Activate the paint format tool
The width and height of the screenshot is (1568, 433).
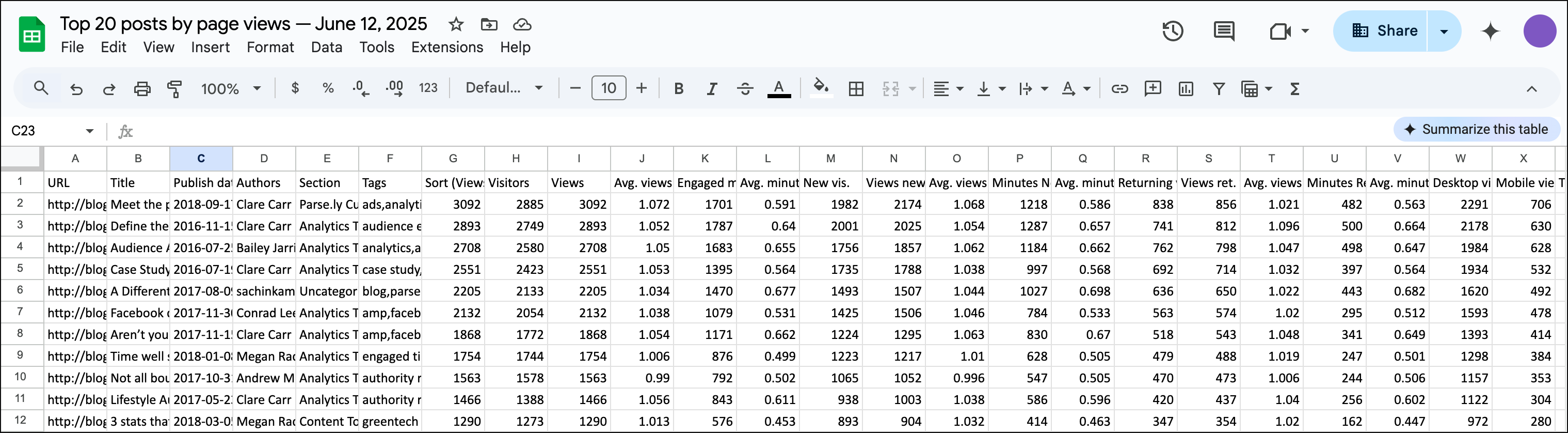174,89
